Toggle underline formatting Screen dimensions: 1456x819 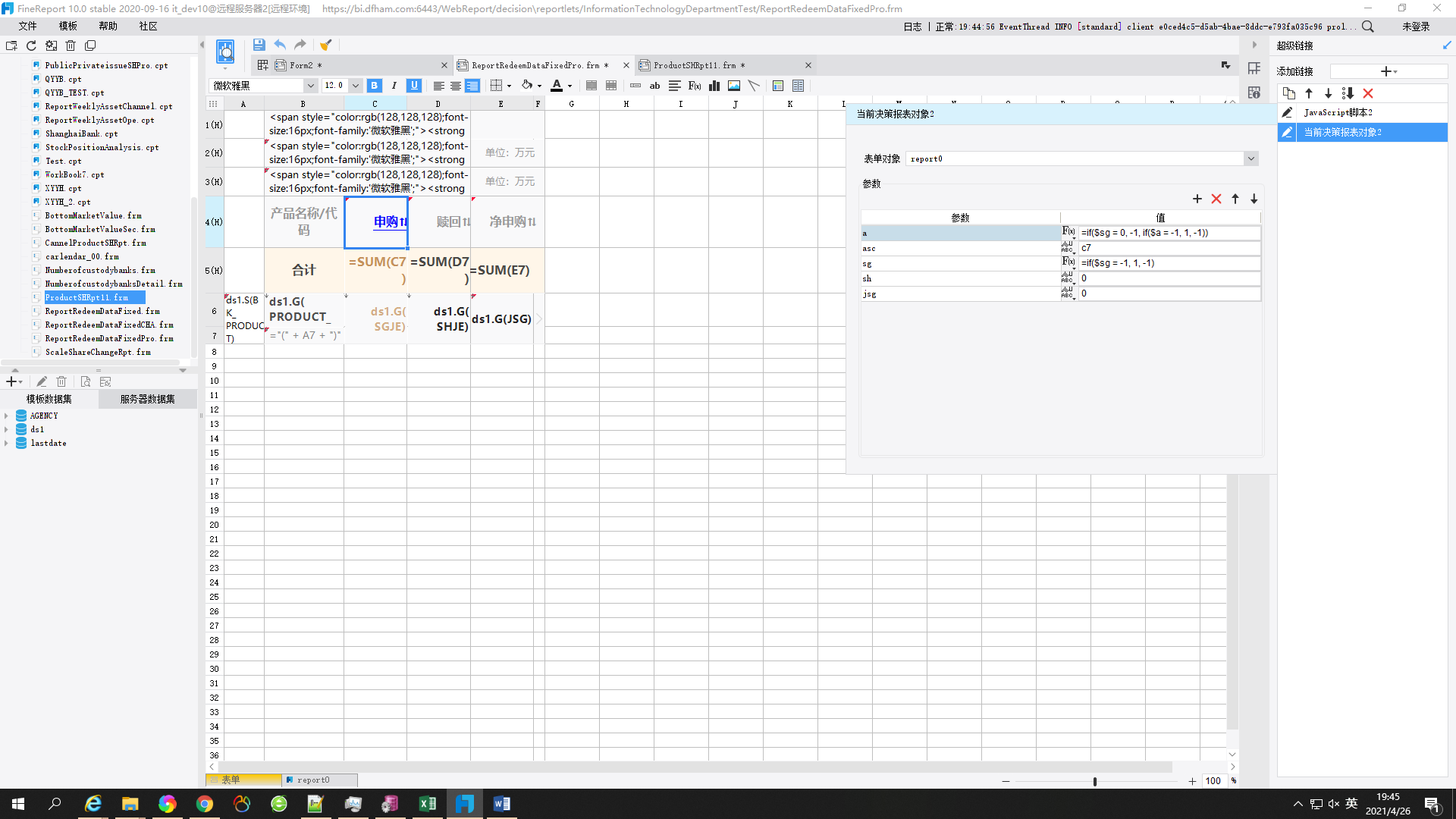click(x=414, y=86)
